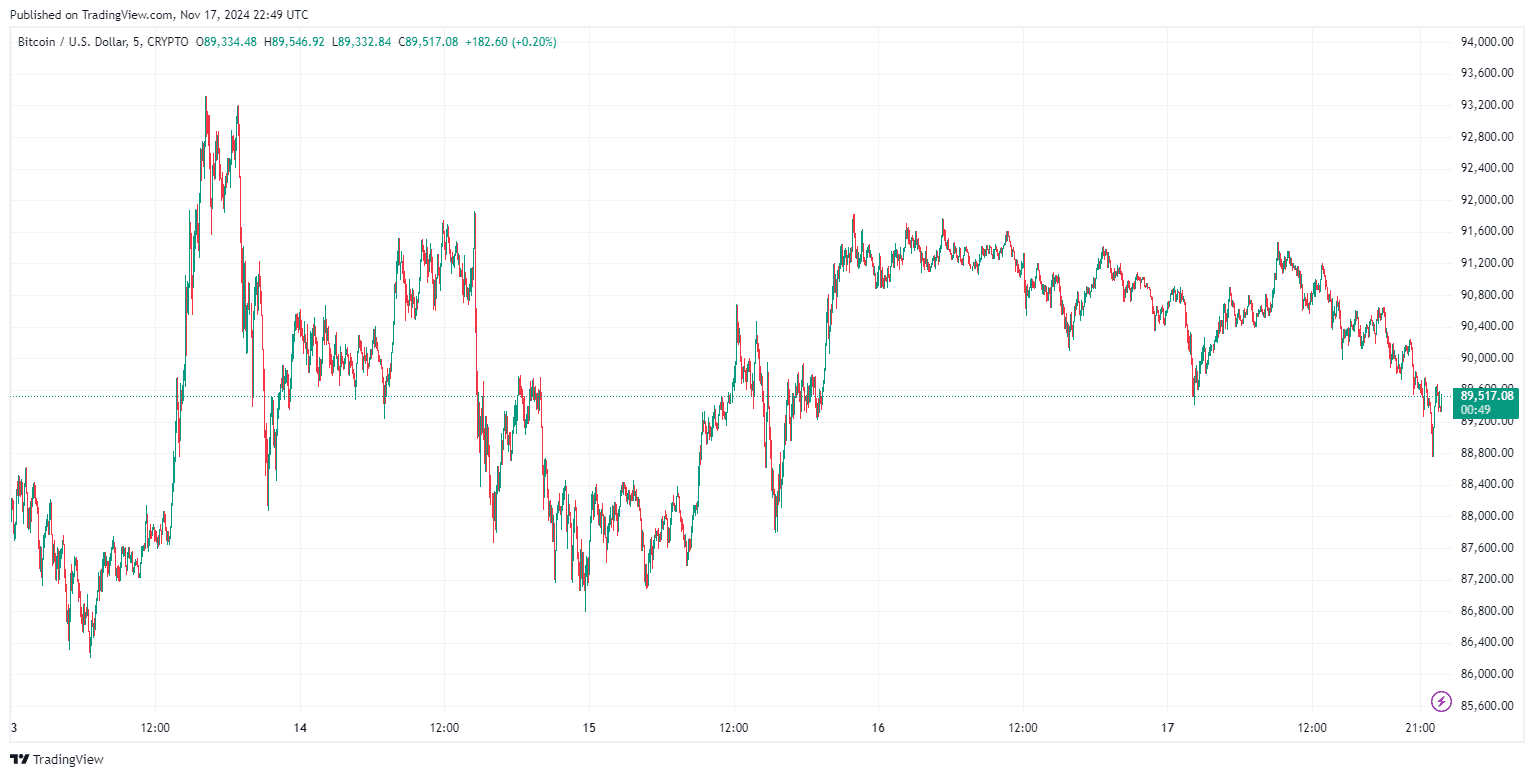Click the Published on TradingView.com header text
This screenshot has height=777, width=1534.
[159, 15]
